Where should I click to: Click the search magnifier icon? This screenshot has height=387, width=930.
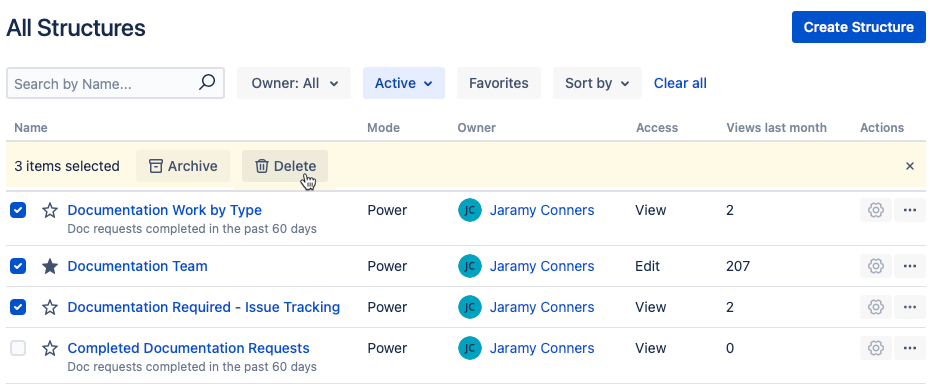[x=206, y=83]
